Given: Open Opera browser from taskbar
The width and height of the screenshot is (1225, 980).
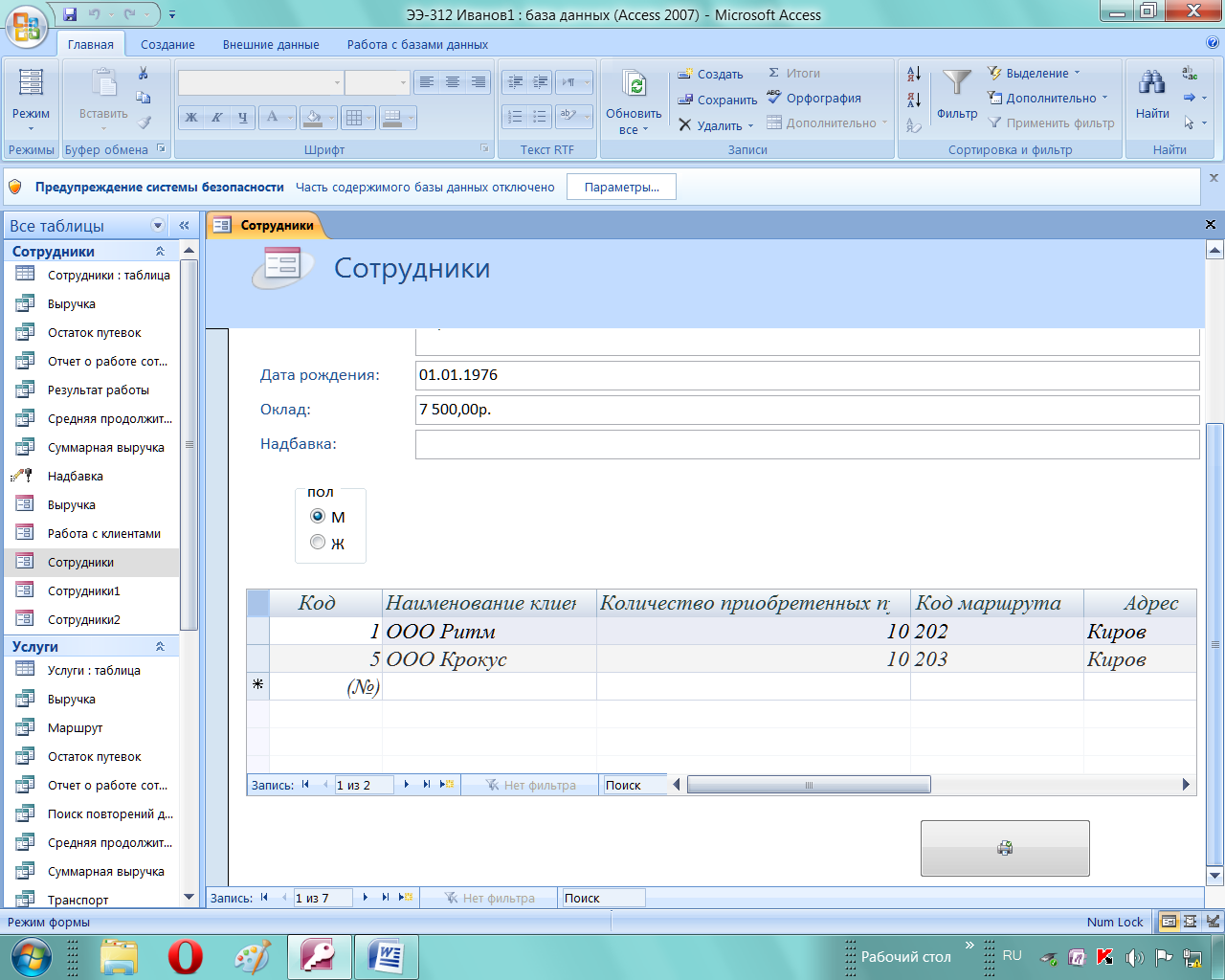Looking at the screenshot, I should pos(186,956).
